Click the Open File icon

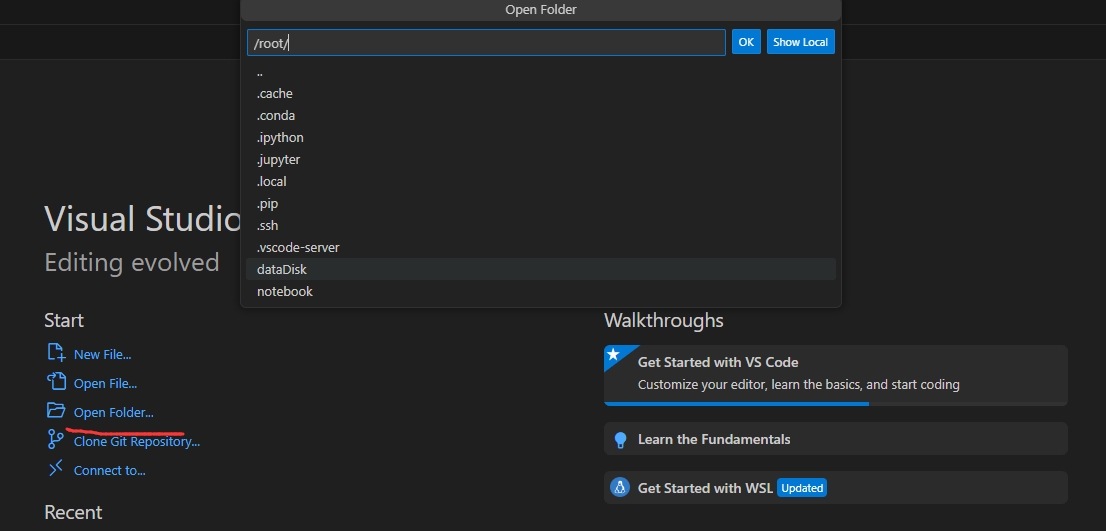(x=56, y=382)
